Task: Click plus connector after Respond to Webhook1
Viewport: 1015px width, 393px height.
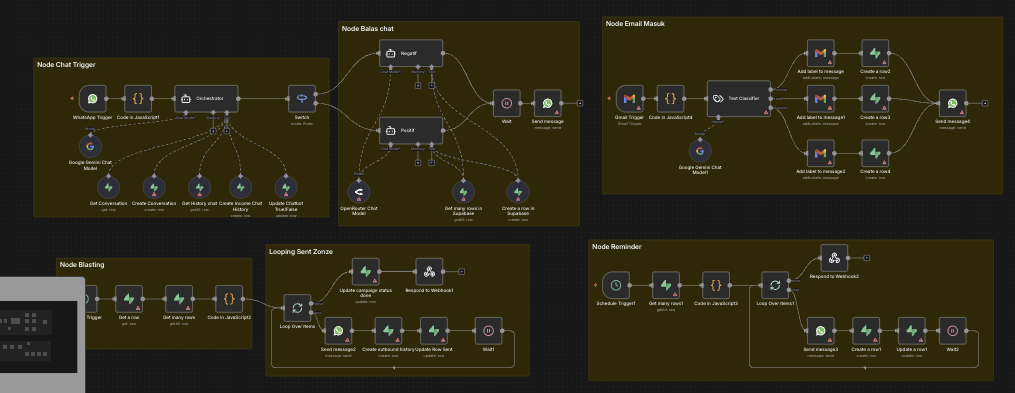Action: pos(462,271)
